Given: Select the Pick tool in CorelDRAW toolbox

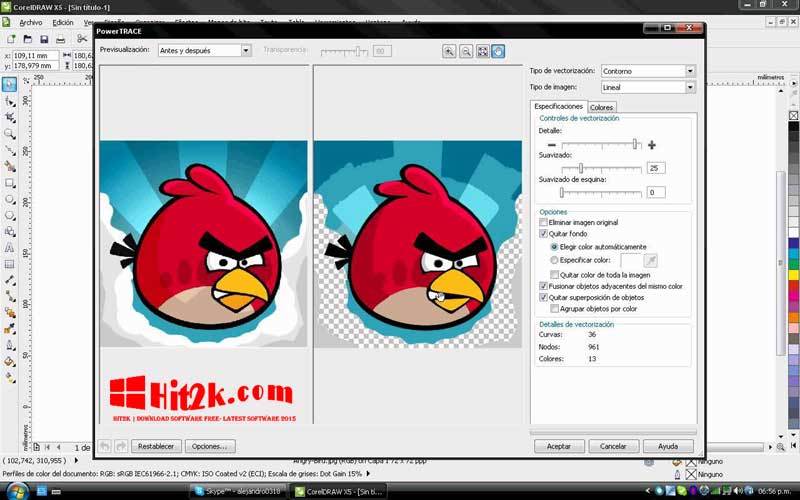Looking at the screenshot, I should click(x=9, y=85).
